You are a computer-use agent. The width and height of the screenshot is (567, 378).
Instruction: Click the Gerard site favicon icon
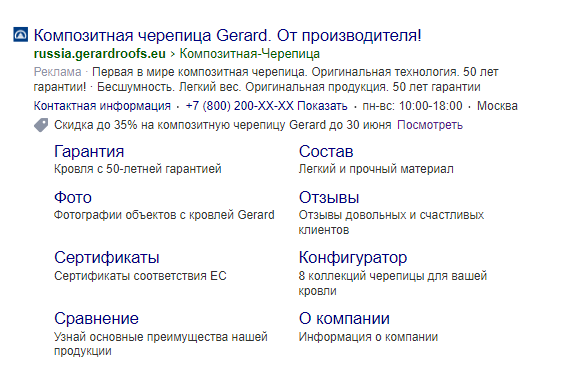click(21, 35)
